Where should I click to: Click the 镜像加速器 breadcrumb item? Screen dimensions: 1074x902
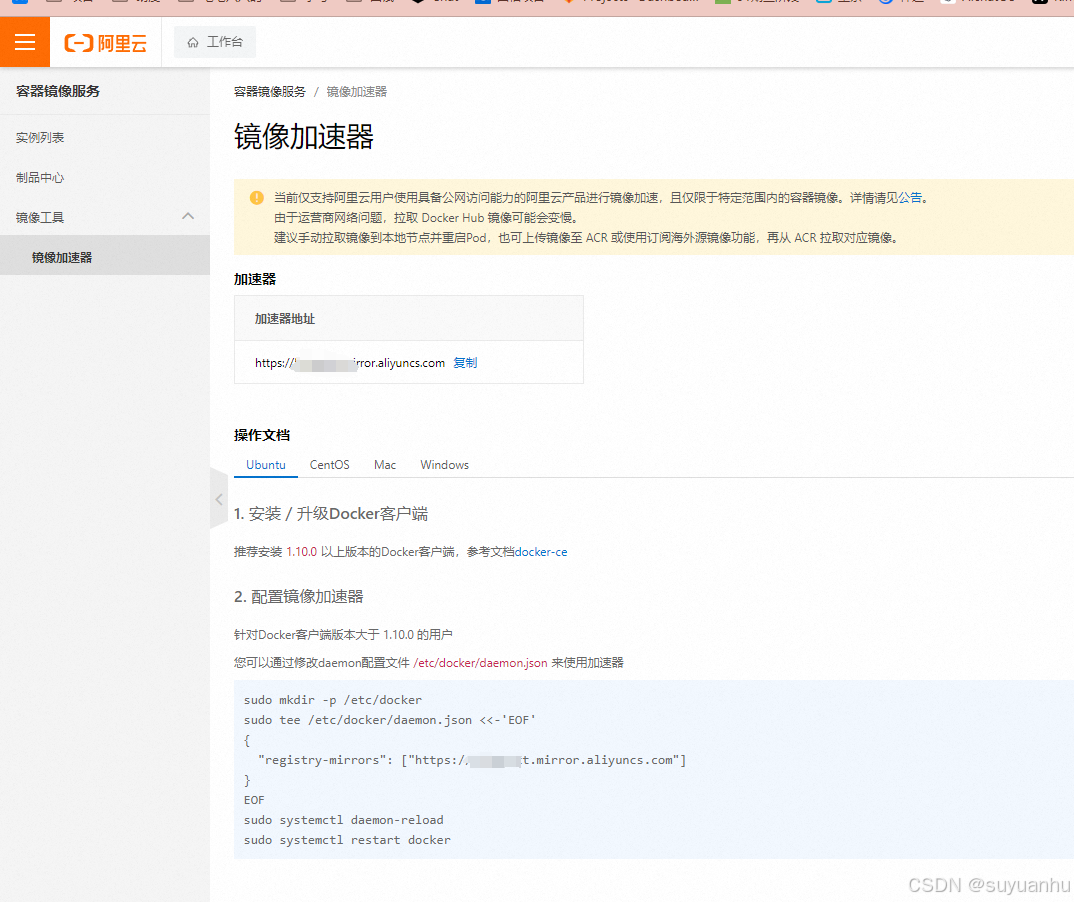(x=356, y=92)
